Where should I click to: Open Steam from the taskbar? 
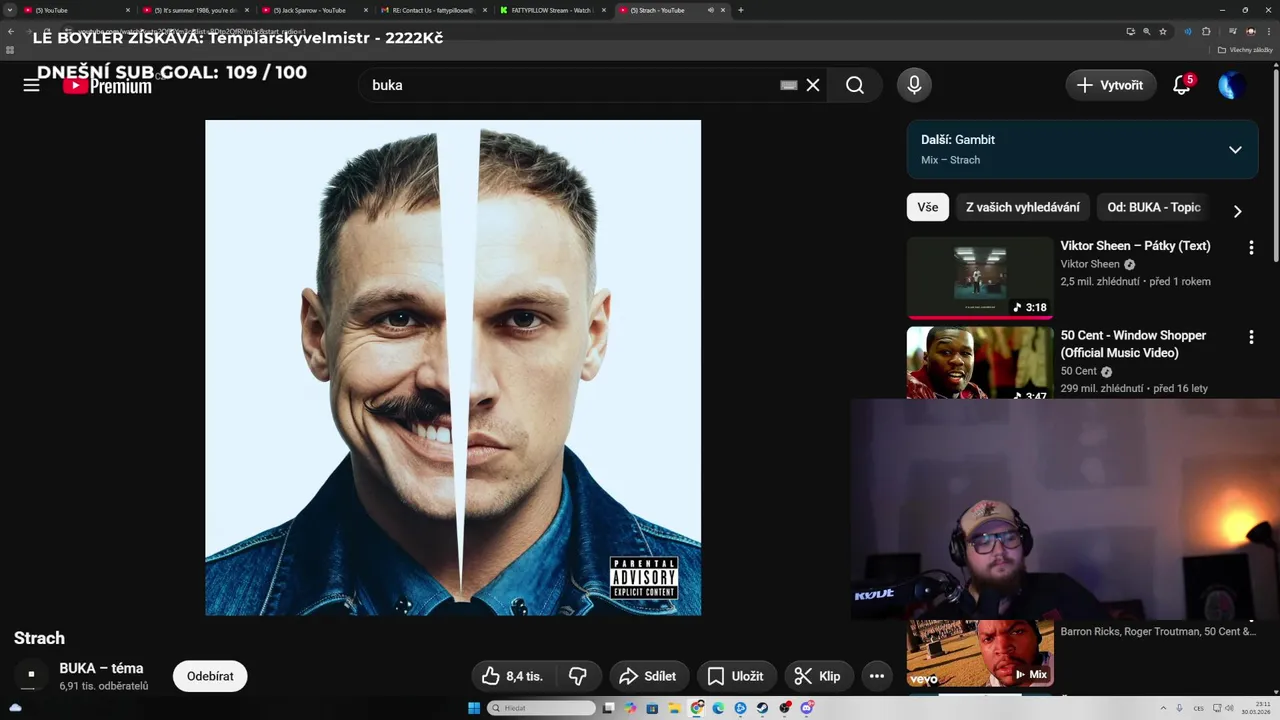tap(762, 708)
